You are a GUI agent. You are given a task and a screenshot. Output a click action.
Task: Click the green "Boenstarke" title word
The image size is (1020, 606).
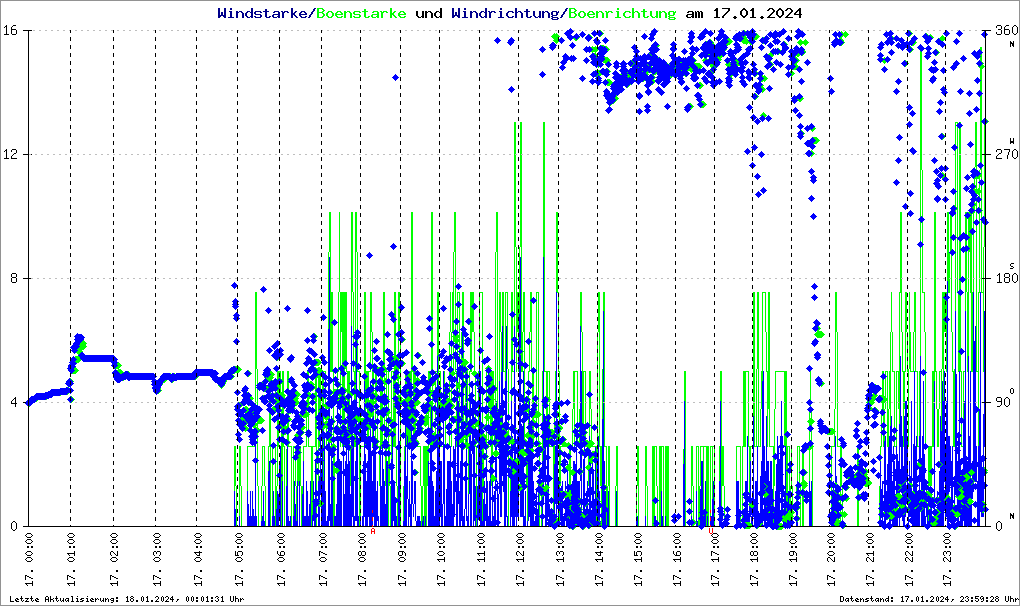[361, 13]
